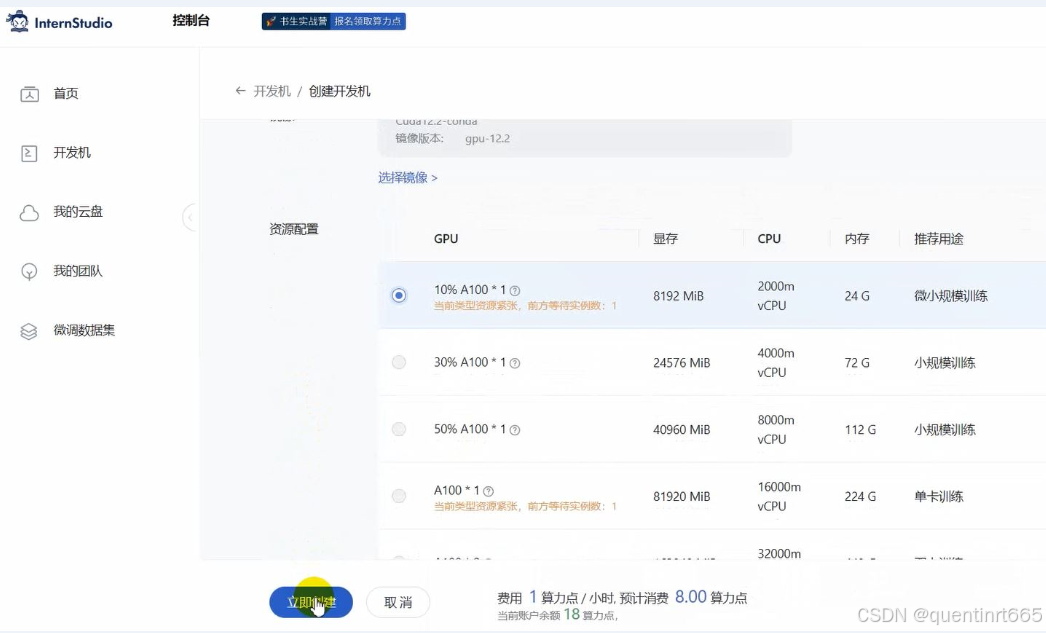Viewport: 1046px width, 633px height.
Task: Open 微调数据集 in sidebar
Action: pos(84,330)
